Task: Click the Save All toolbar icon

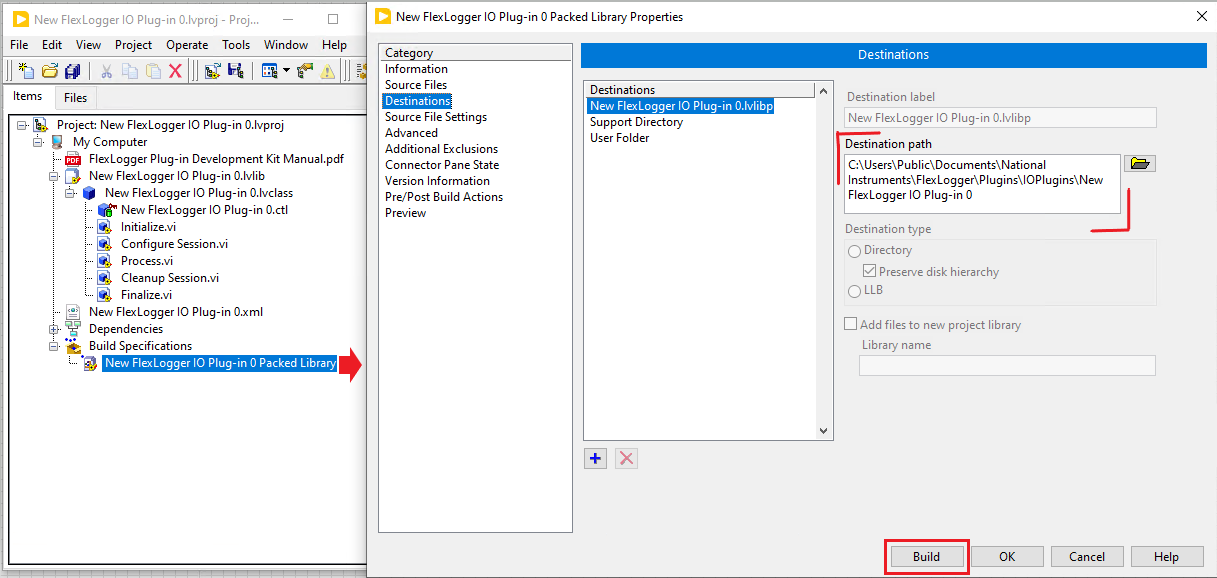Action: 72,71
